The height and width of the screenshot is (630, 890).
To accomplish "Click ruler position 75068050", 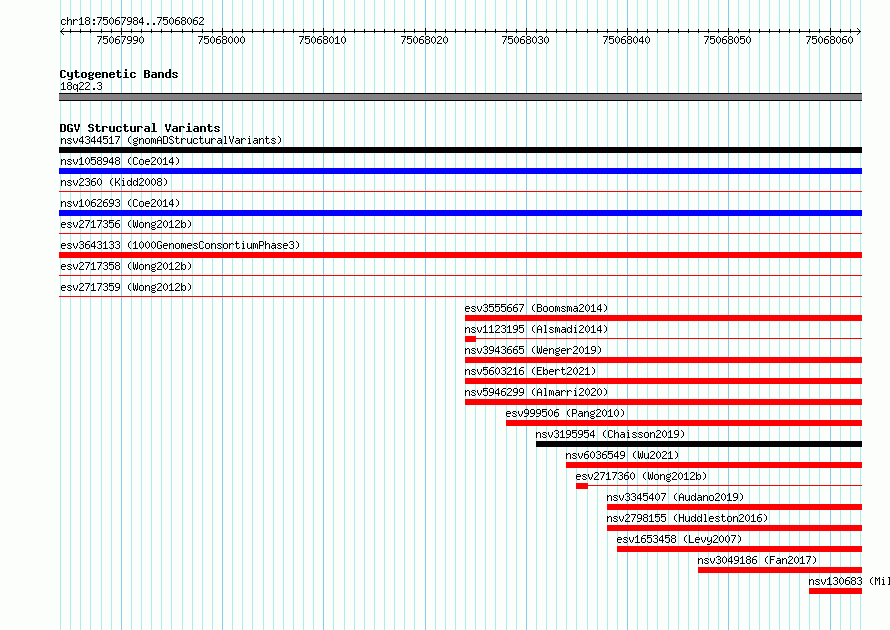I will point(728,40).
